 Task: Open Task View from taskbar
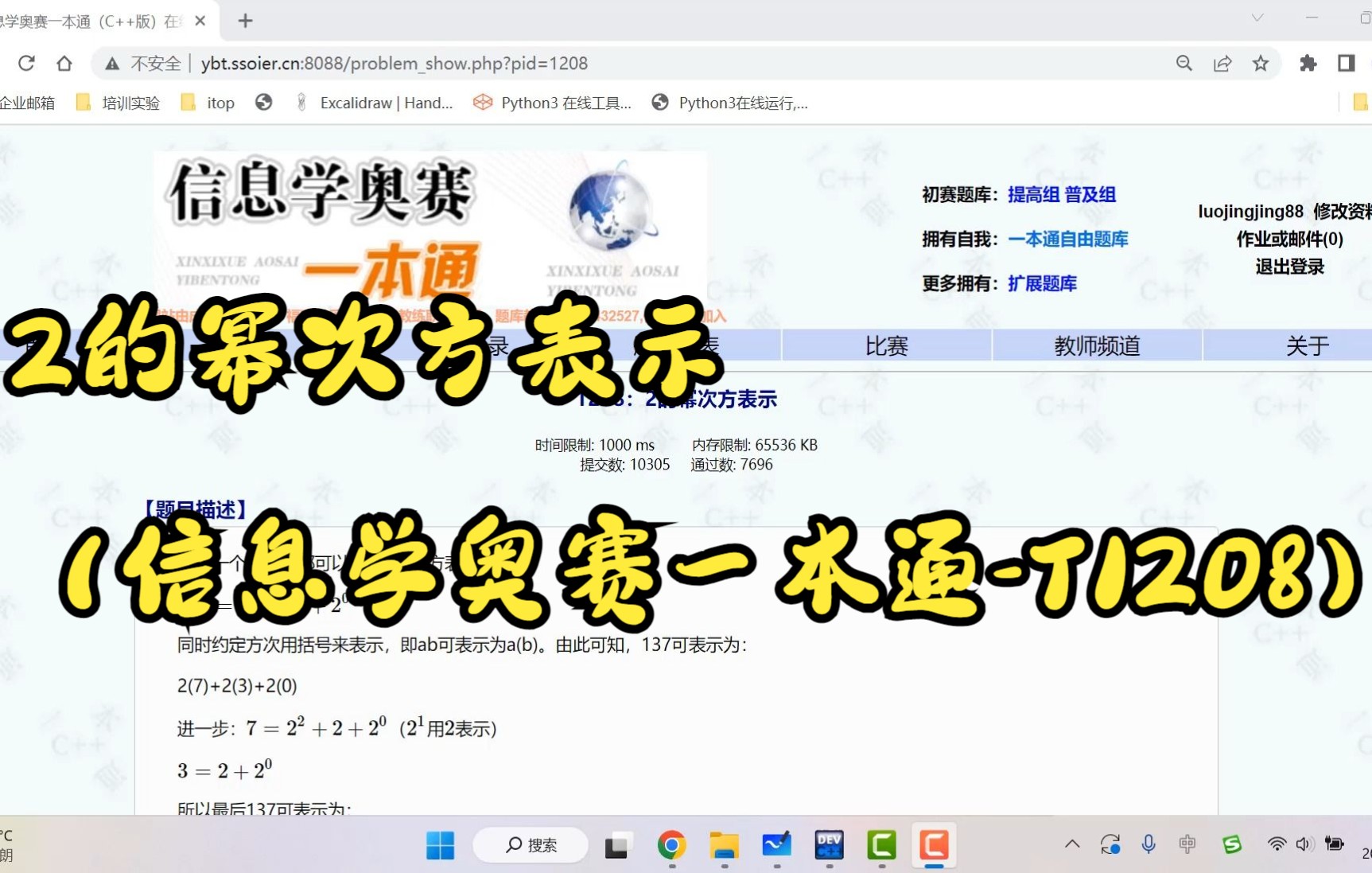tap(616, 846)
